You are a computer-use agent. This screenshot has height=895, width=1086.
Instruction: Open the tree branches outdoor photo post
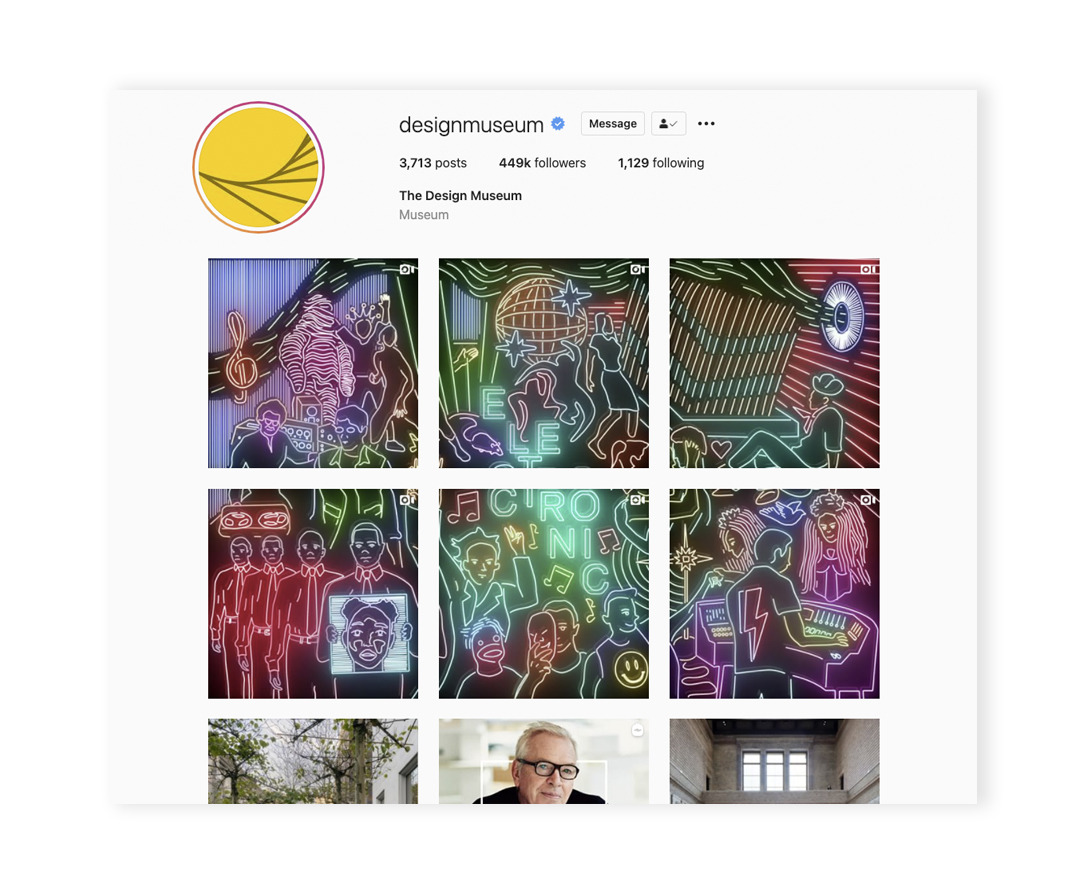(x=313, y=761)
